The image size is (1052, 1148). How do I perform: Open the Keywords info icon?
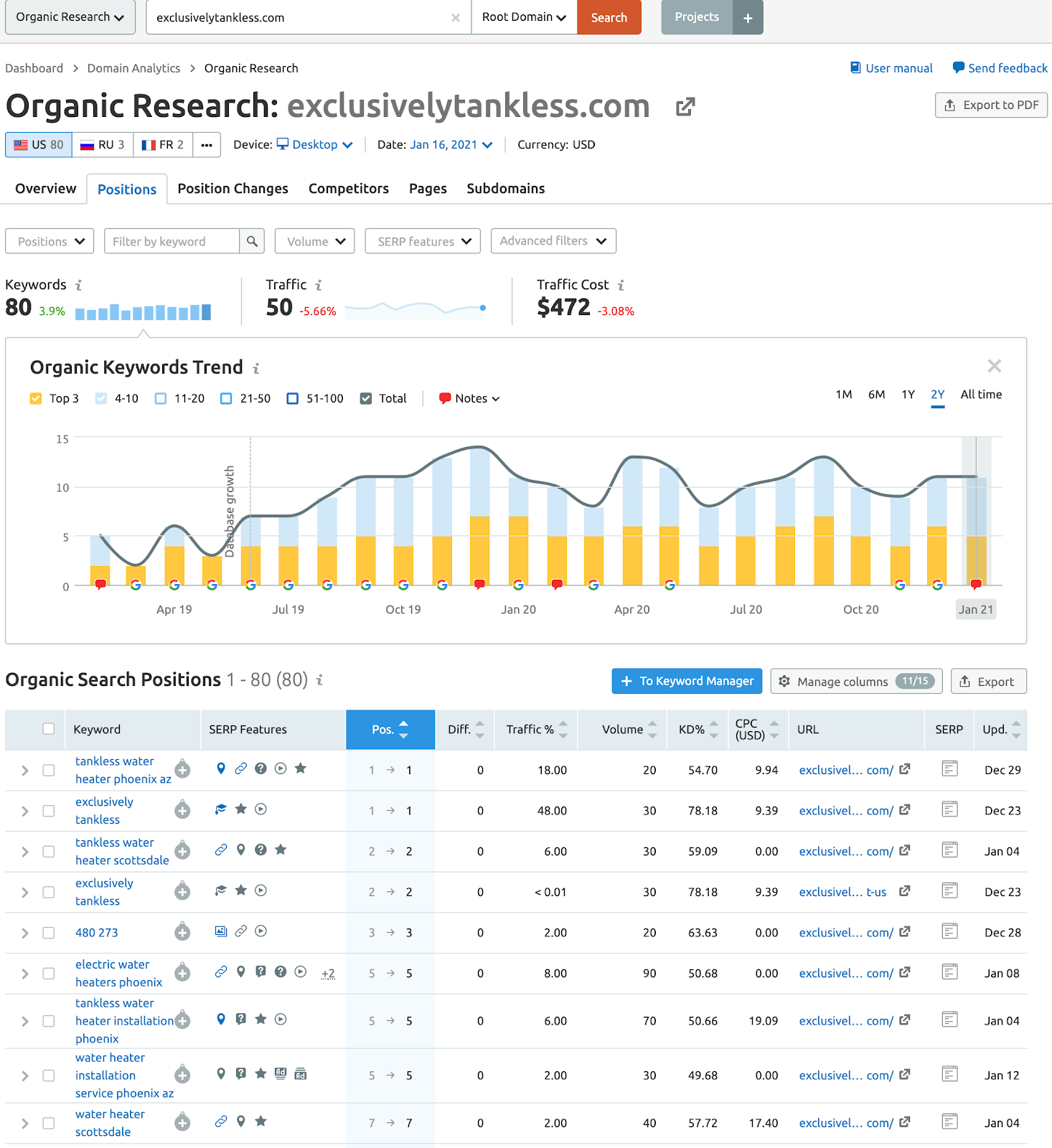pos(78,285)
